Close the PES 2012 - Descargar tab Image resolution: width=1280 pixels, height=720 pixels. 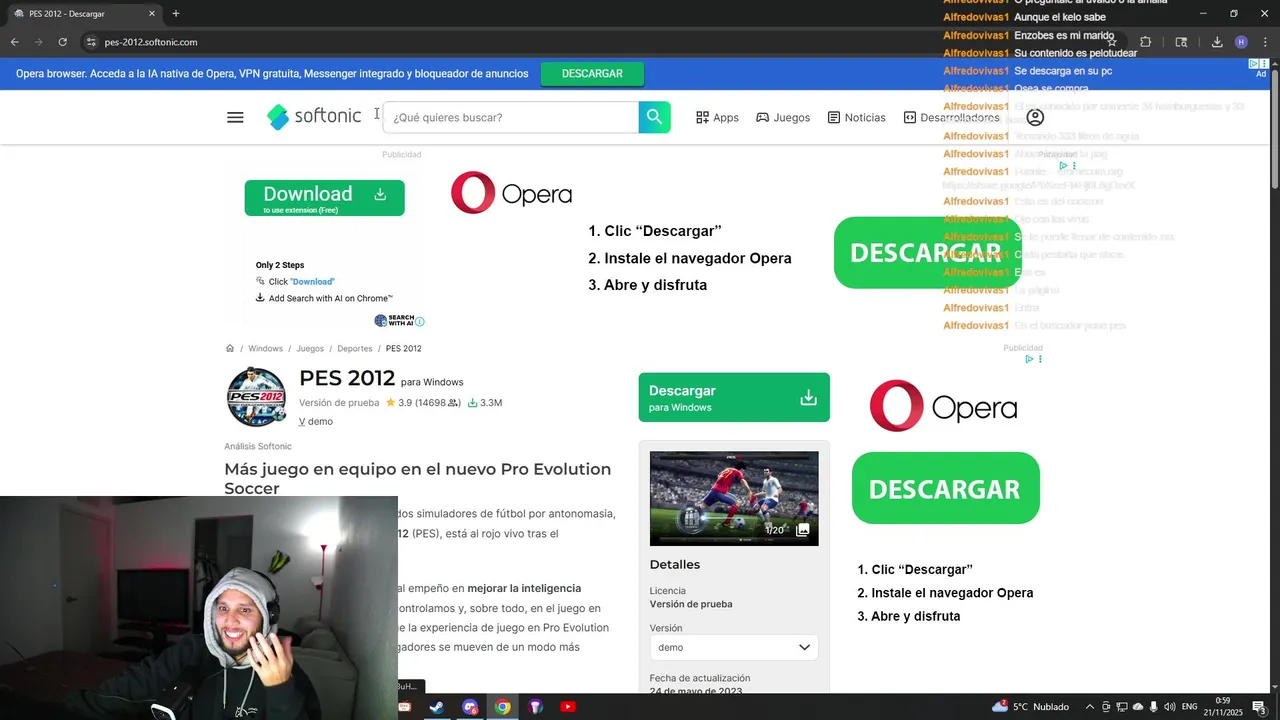[152, 14]
